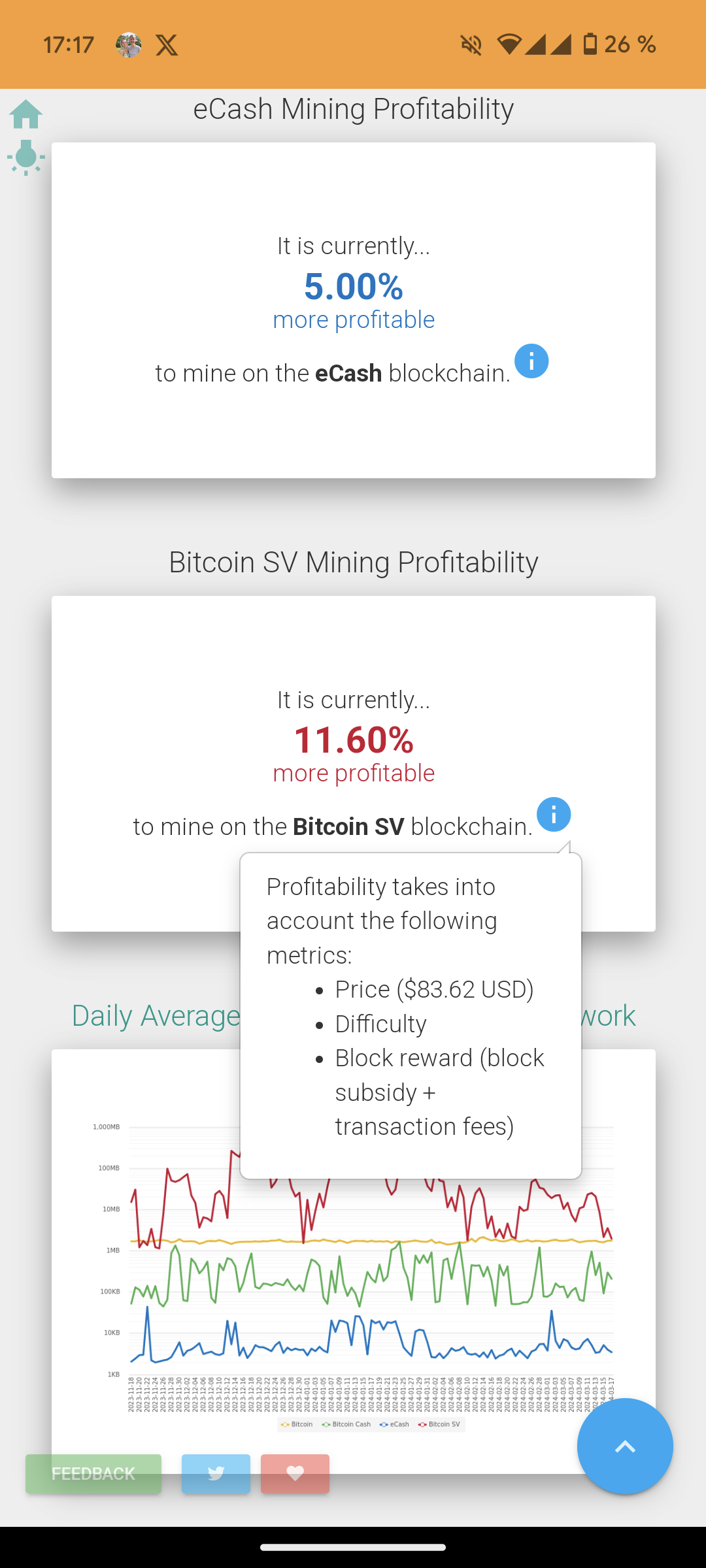This screenshot has height=1568, width=706.
Task: Tap the scroll-to-top chevron button
Action: click(x=625, y=1446)
